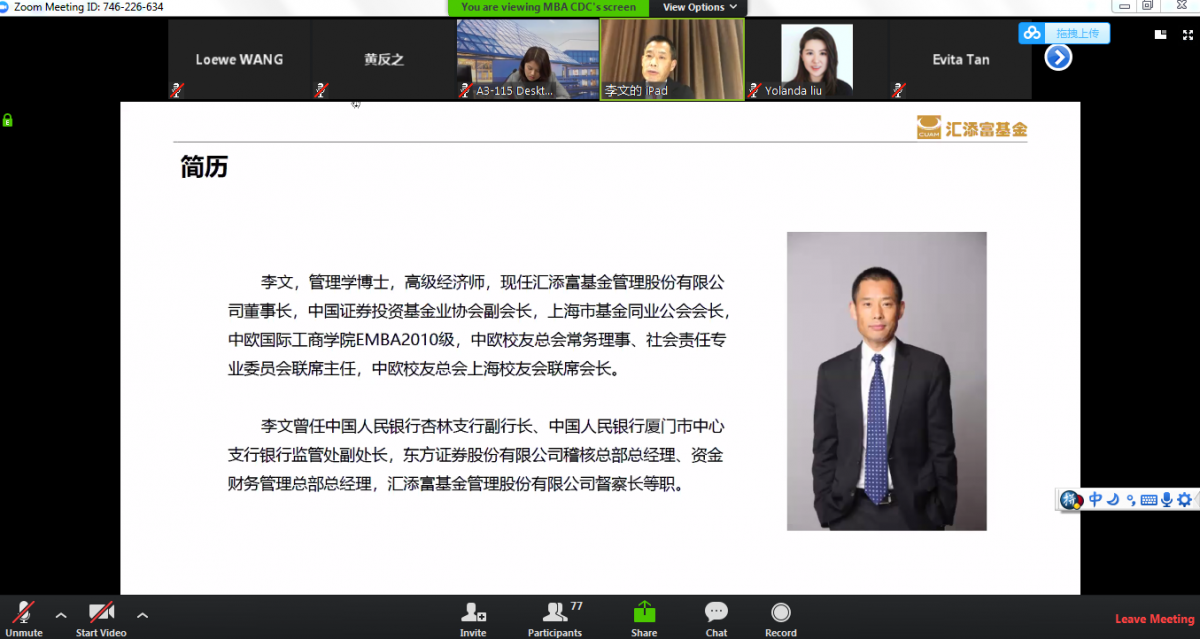1200x639 pixels.
Task: Click the IME soft keyboard icon
Action: tap(1148, 499)
